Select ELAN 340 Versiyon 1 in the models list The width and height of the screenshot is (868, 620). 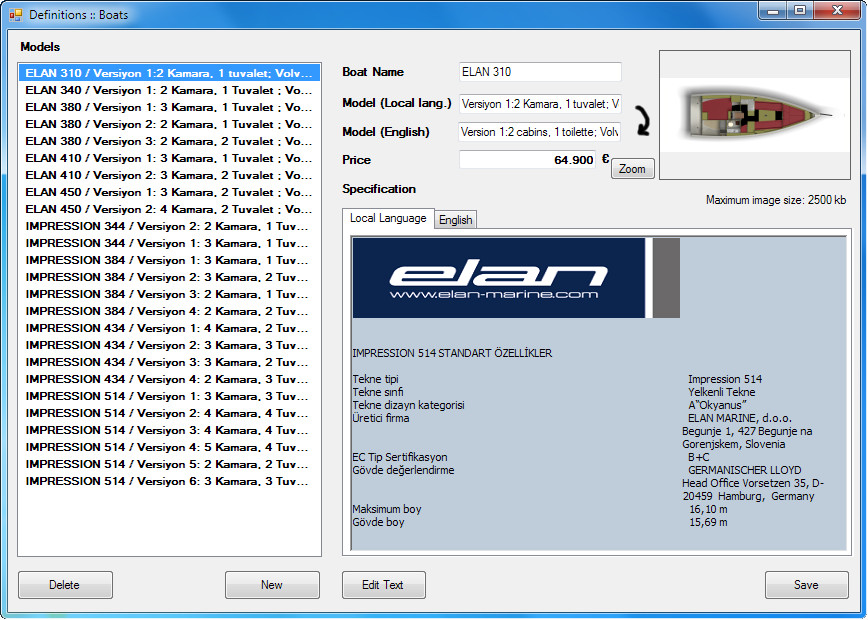168,91
